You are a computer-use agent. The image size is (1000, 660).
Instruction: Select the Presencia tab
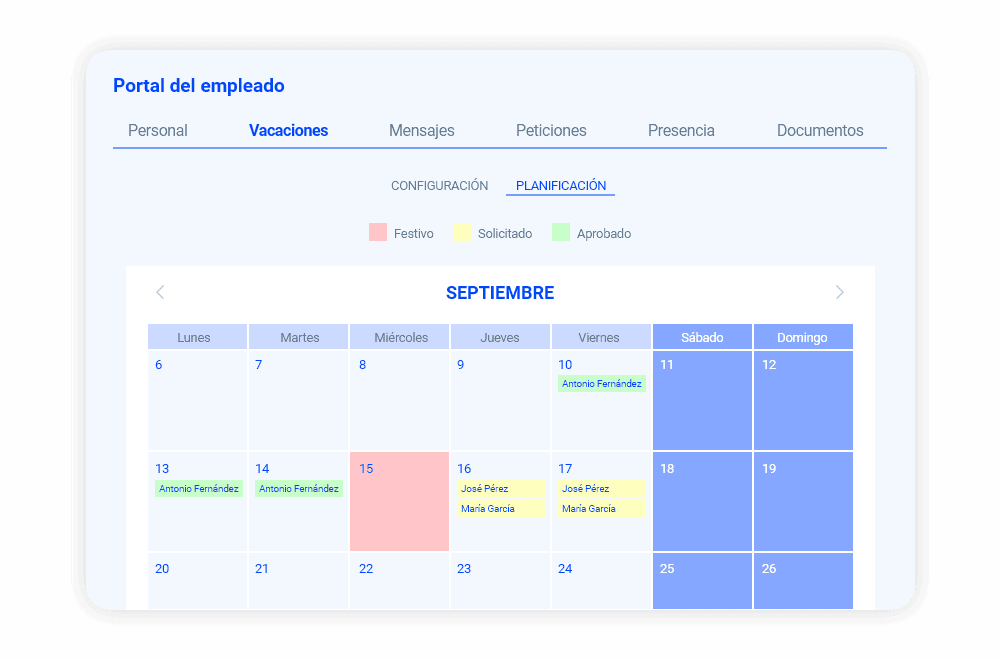tap(681, 130)
